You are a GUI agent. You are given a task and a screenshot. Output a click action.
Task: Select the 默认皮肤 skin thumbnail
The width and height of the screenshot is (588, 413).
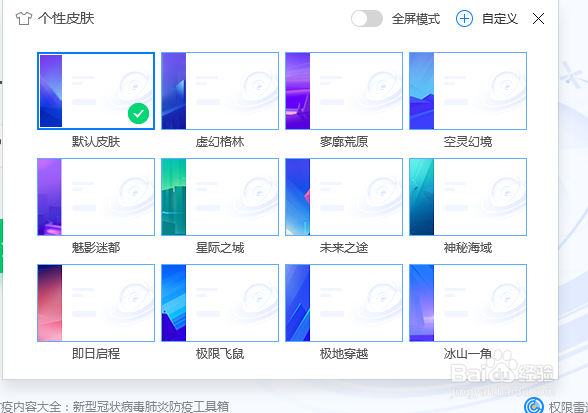coord(96,91)
